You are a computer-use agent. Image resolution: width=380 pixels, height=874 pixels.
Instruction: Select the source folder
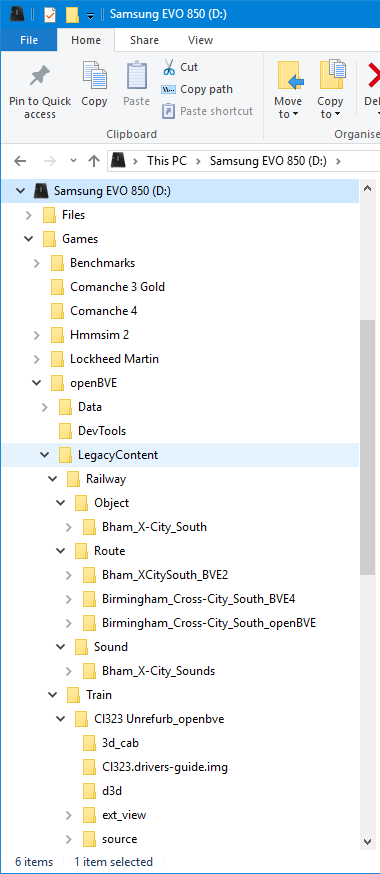tap(119, 838)
